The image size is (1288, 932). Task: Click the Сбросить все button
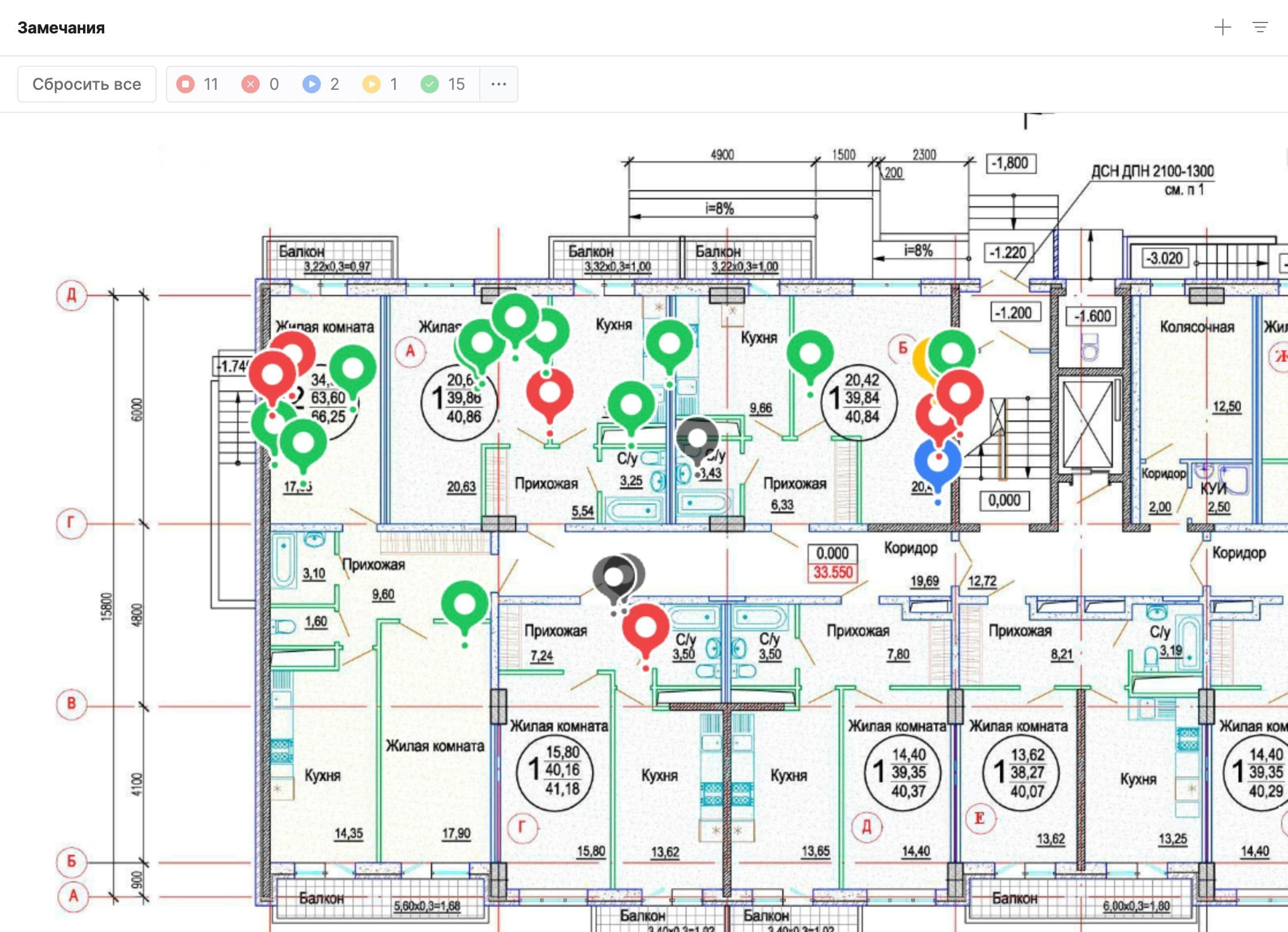(x=87, y=84)
